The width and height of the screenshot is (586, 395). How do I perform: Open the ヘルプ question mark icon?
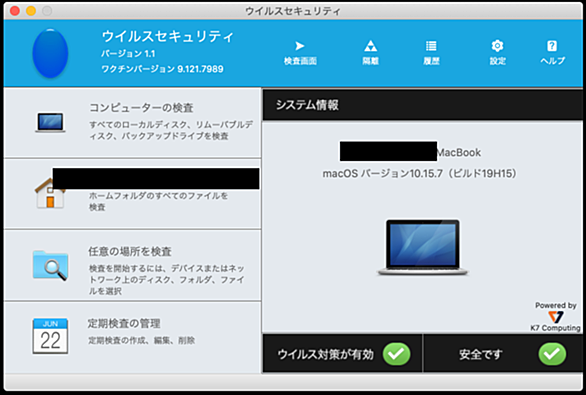tap(552, 46)
